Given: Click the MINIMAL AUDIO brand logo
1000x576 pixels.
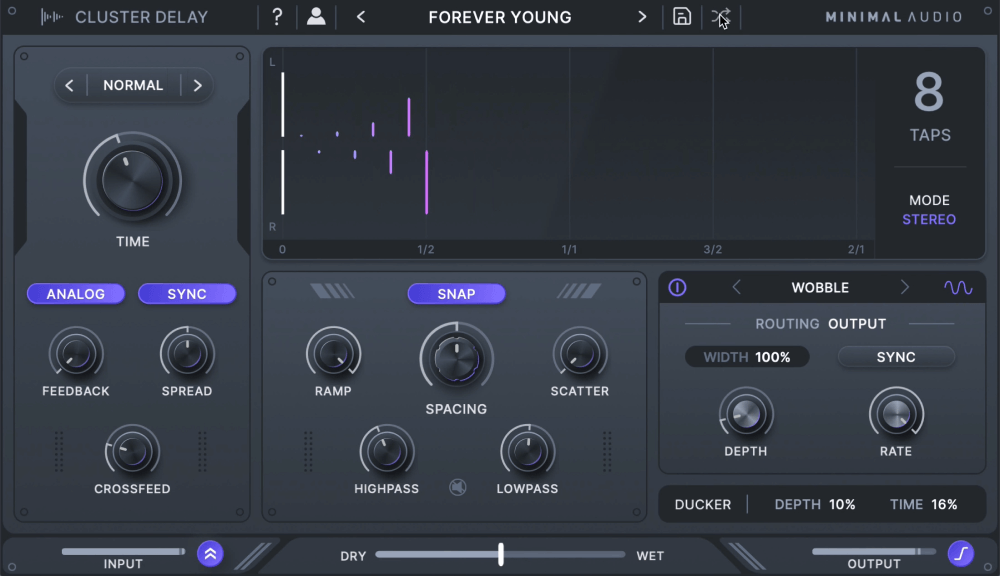Looking at the screenshot, I should 893,17.
